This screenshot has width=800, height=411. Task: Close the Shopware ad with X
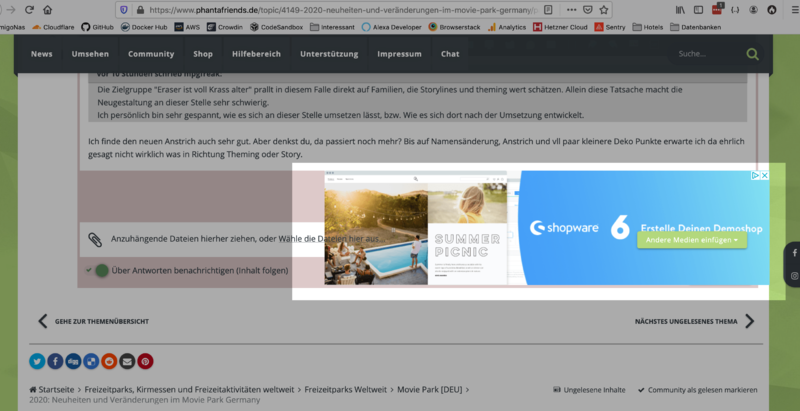(x=764, y=176)
